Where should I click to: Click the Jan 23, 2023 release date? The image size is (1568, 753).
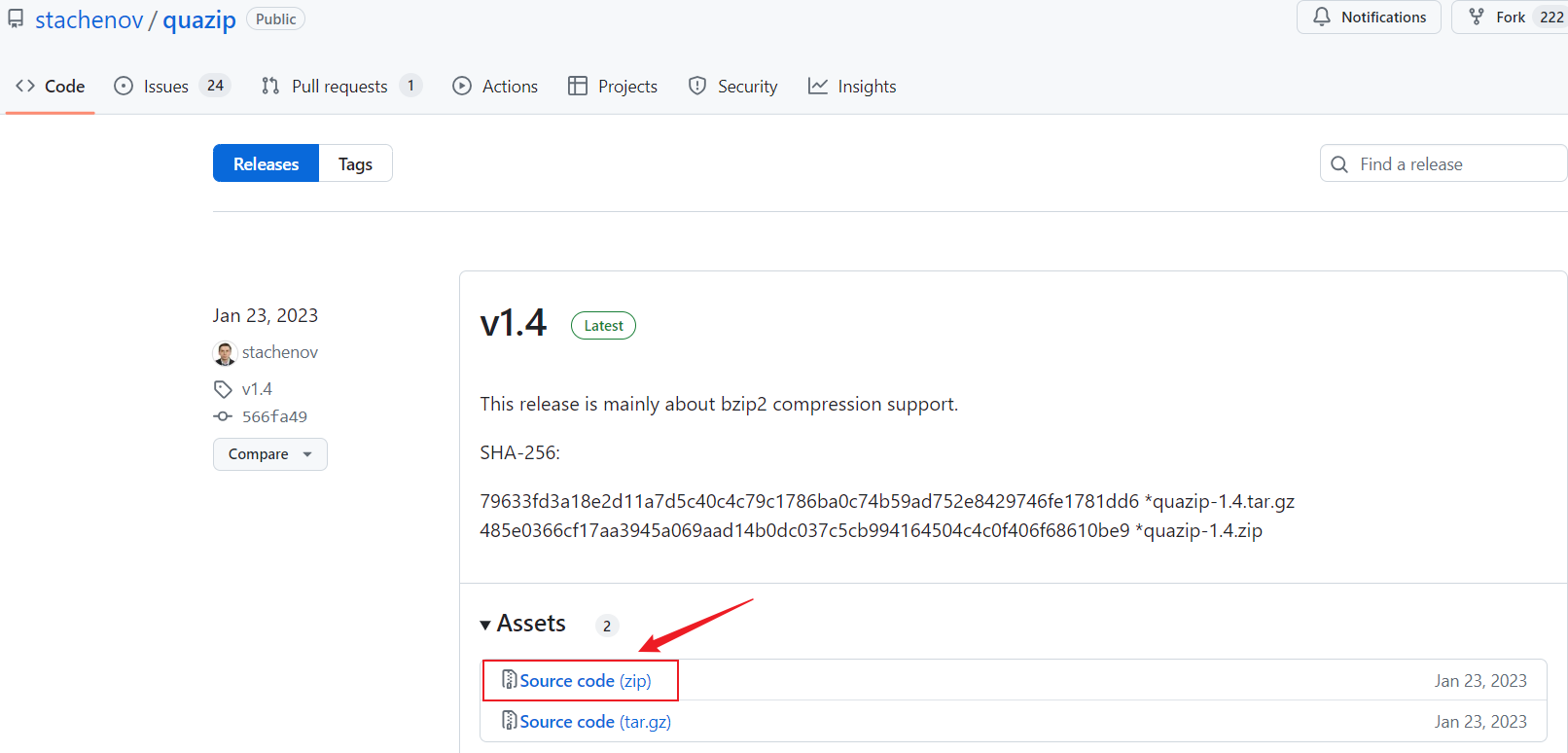(x=266, y=315)
